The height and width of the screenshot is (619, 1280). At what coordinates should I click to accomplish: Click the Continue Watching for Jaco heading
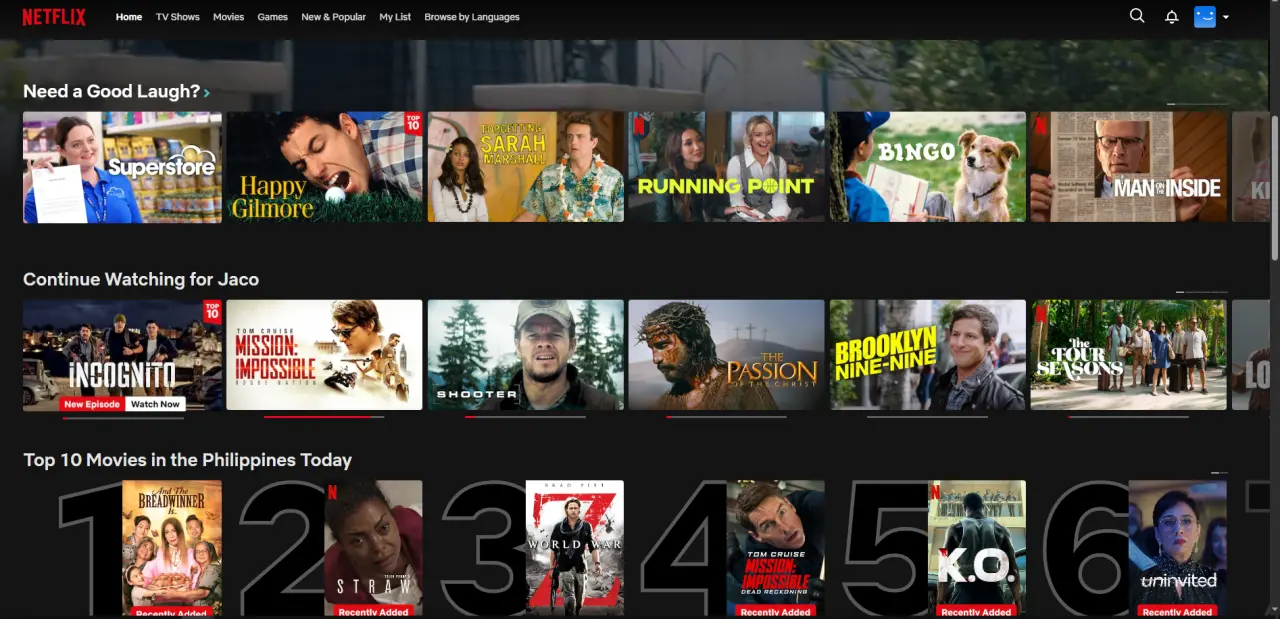[x=141, y=279]
